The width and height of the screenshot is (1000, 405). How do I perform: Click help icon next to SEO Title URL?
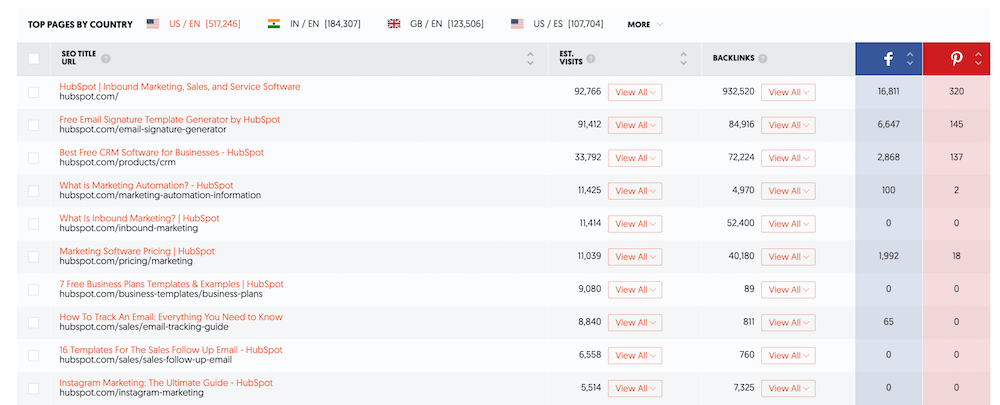pyautogui.click(x=105, y=58)
